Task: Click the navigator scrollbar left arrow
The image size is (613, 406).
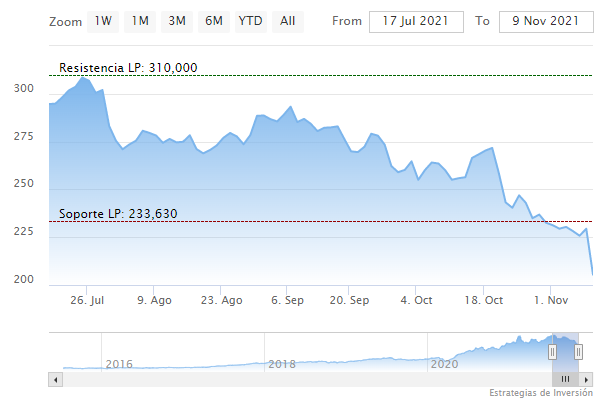Action: [x=55, y=380]
